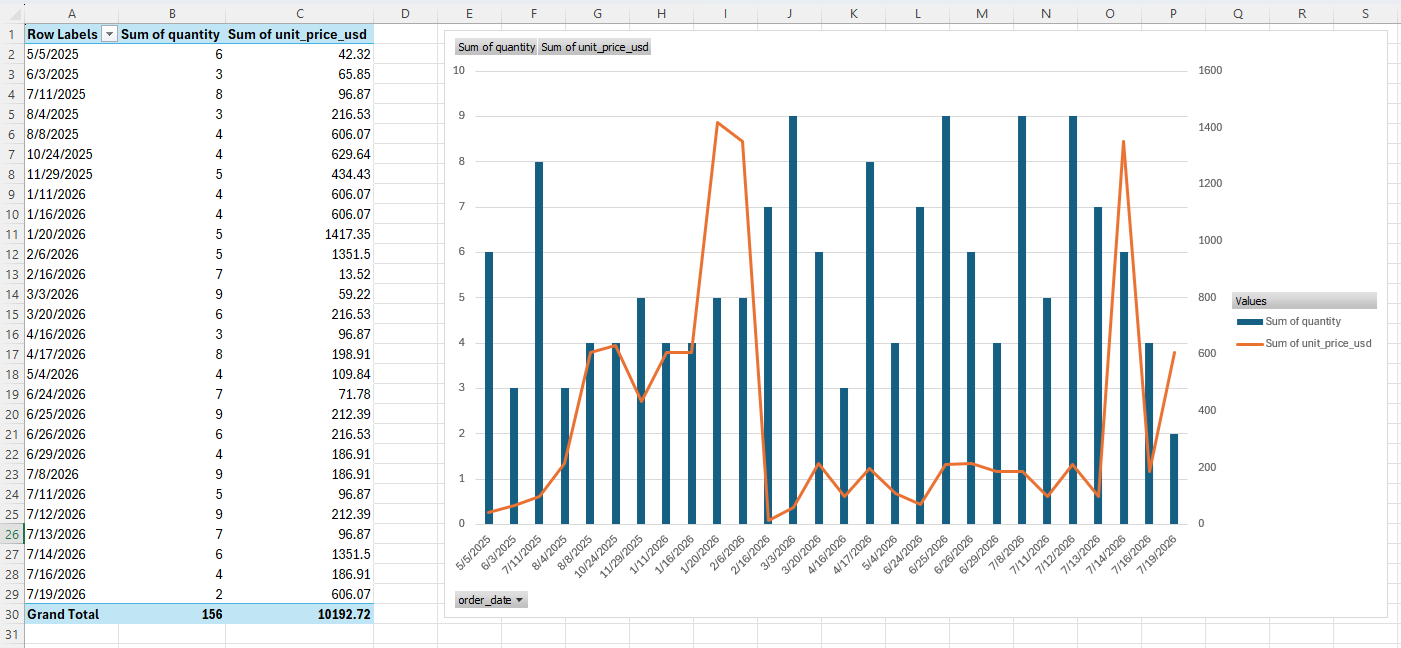1401x648 pixels.
Task: Click the Sum of quantity chart field button
Action: (496, 47)
